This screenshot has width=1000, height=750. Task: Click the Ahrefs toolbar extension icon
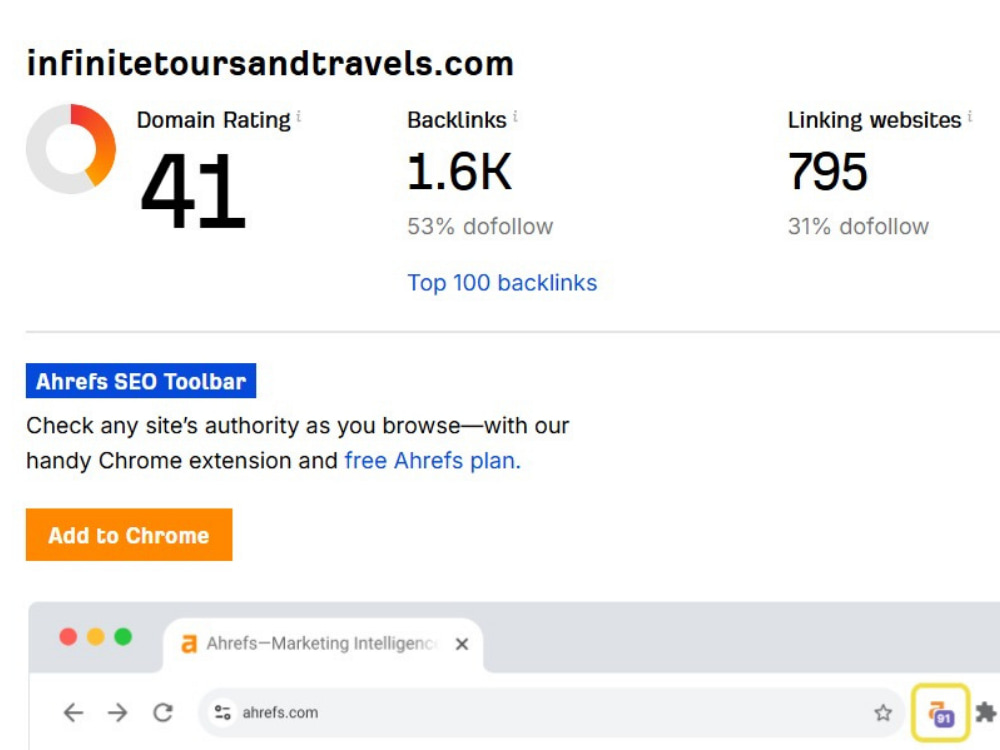[941, 713]
